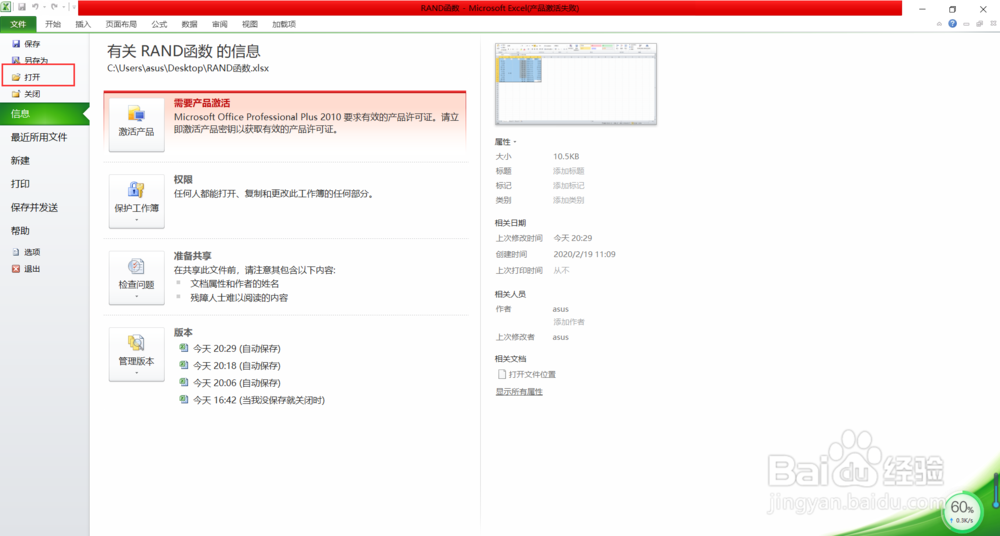Image resolution: width=1000 pixels, height=536 pixels.
Task: Click the file path C:\Users\asus\Desktop\RAND函数.xlsx
Action: (188, 68)
